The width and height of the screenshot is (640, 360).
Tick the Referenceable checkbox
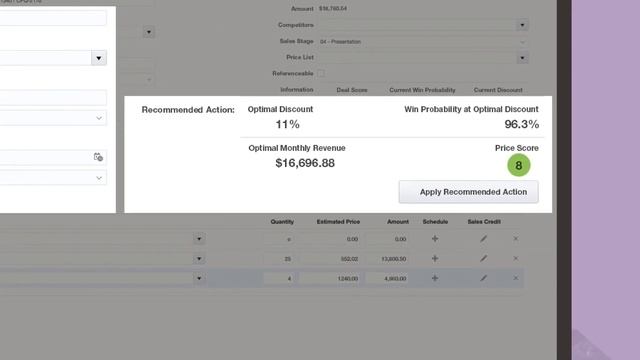pyautogui.click(x=321, y=73)
